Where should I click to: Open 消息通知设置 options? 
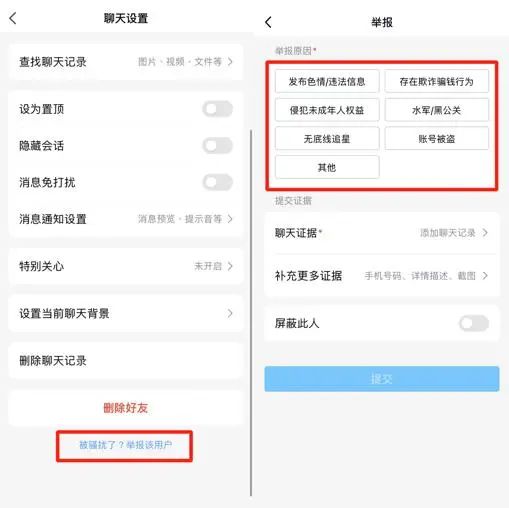[x=126, y=219]
